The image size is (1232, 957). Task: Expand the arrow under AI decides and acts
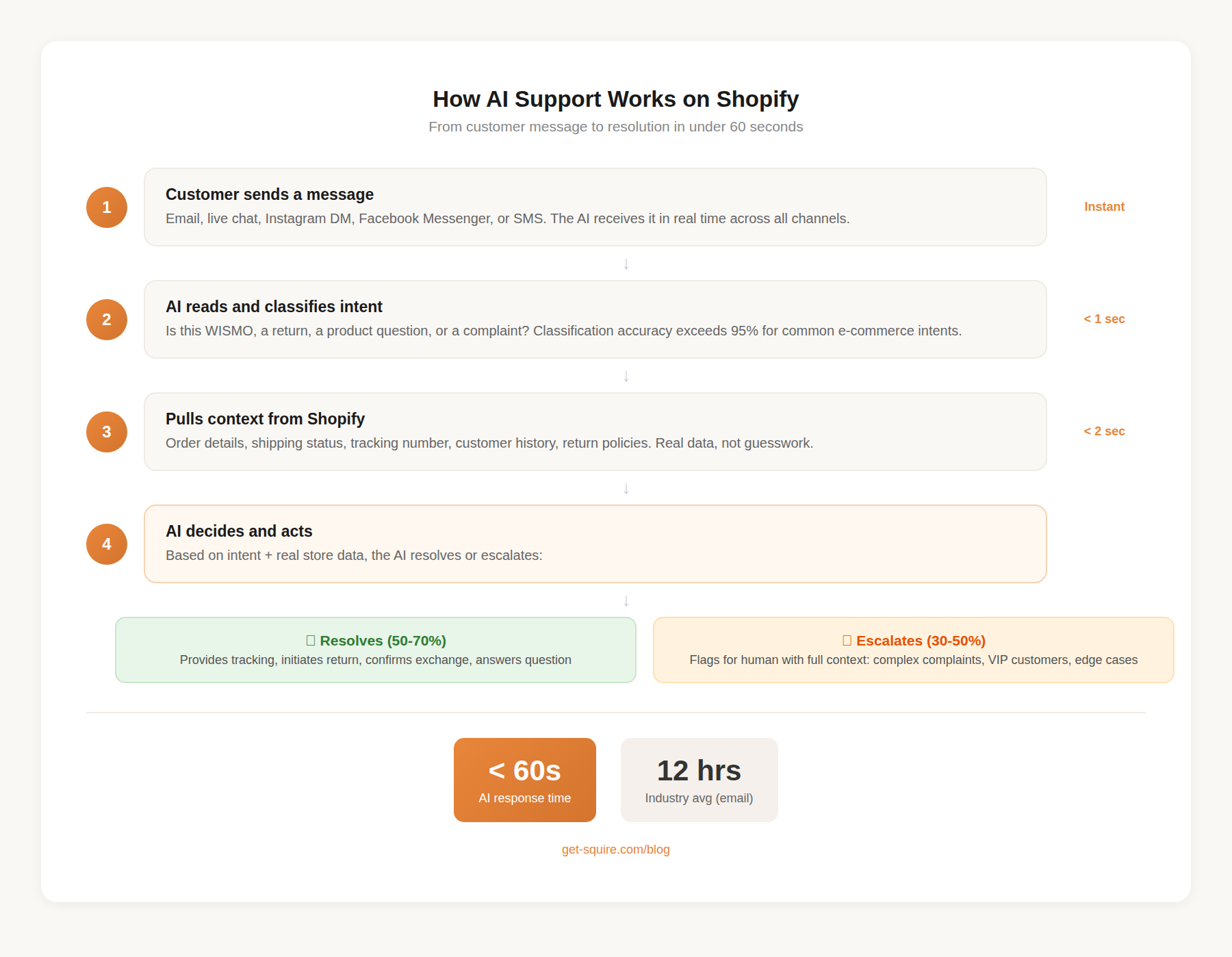pos(625,600)
